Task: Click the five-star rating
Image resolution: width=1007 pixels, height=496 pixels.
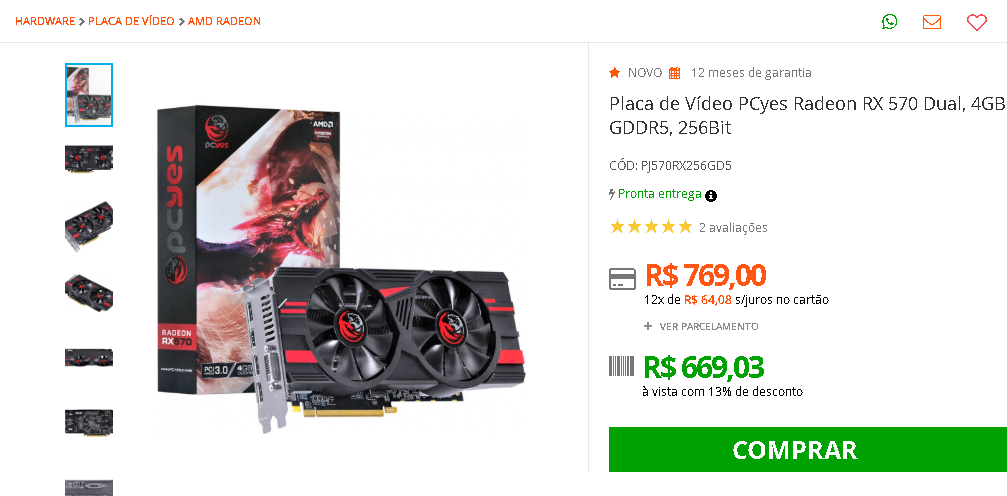Action: [x=651, y=227]
